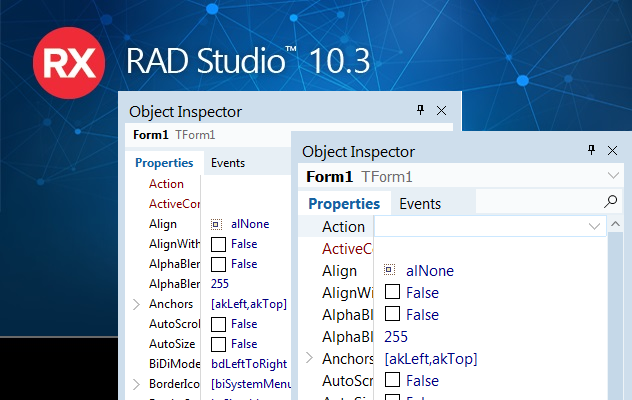Toggle the first False checkbox below alNone in front inspector

tap(393, 292)
